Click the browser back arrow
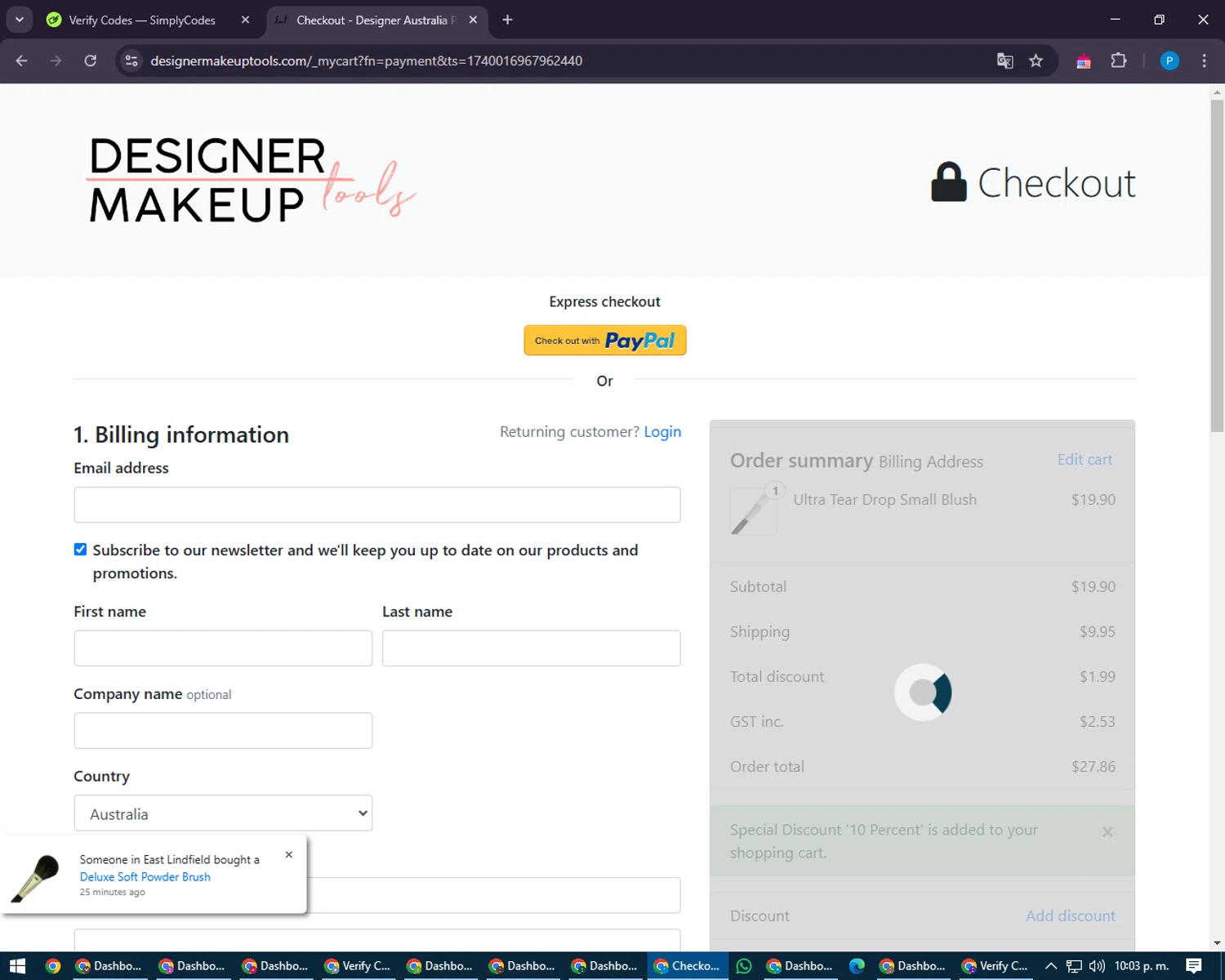This screenshot has height=980, width=1225. point(22,60)
